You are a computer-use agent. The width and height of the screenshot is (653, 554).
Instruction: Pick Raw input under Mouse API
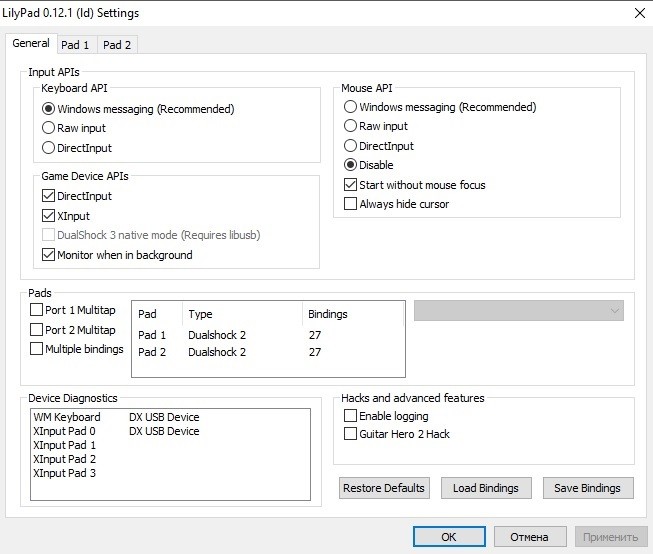click(x=350, y=126)
